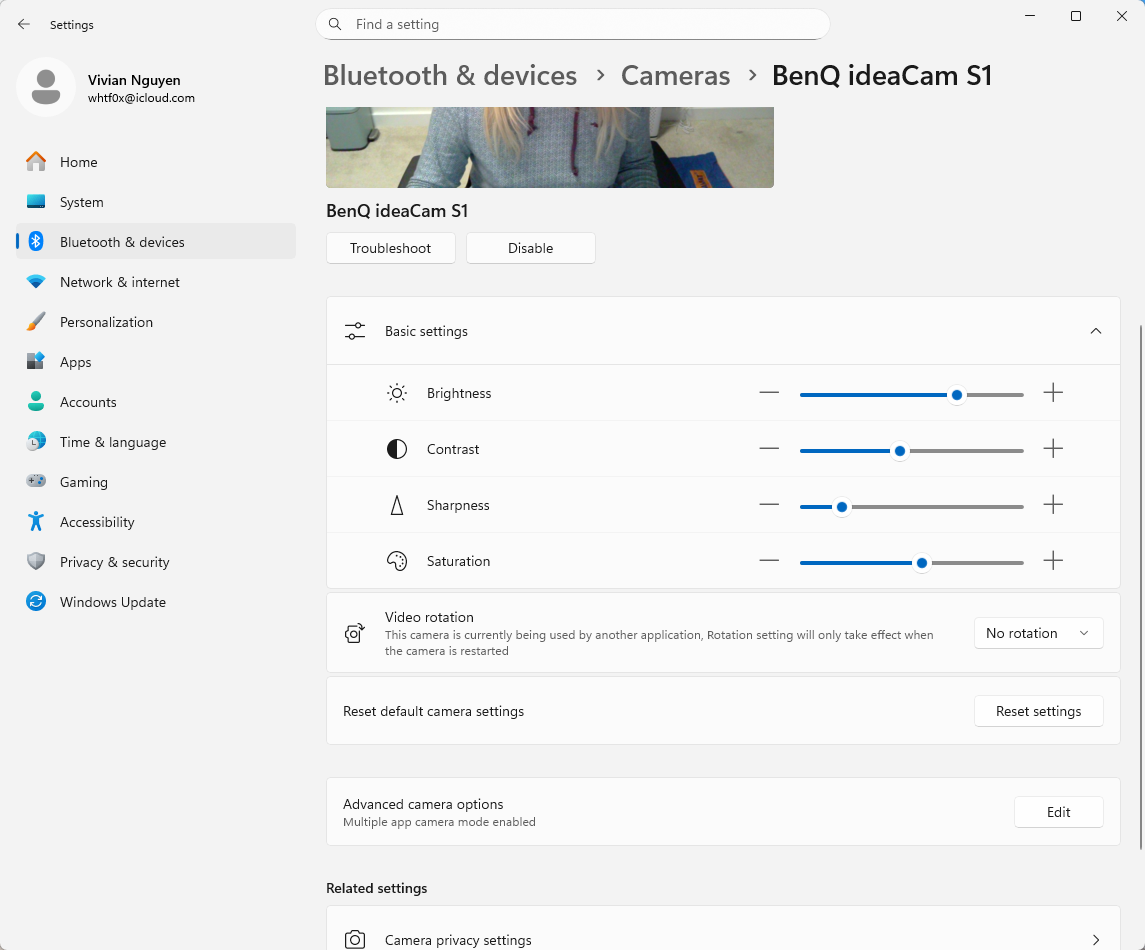Go to Windows Update in sidebar
This screenshot has width=1145, height=950.
tap(112, 602)
